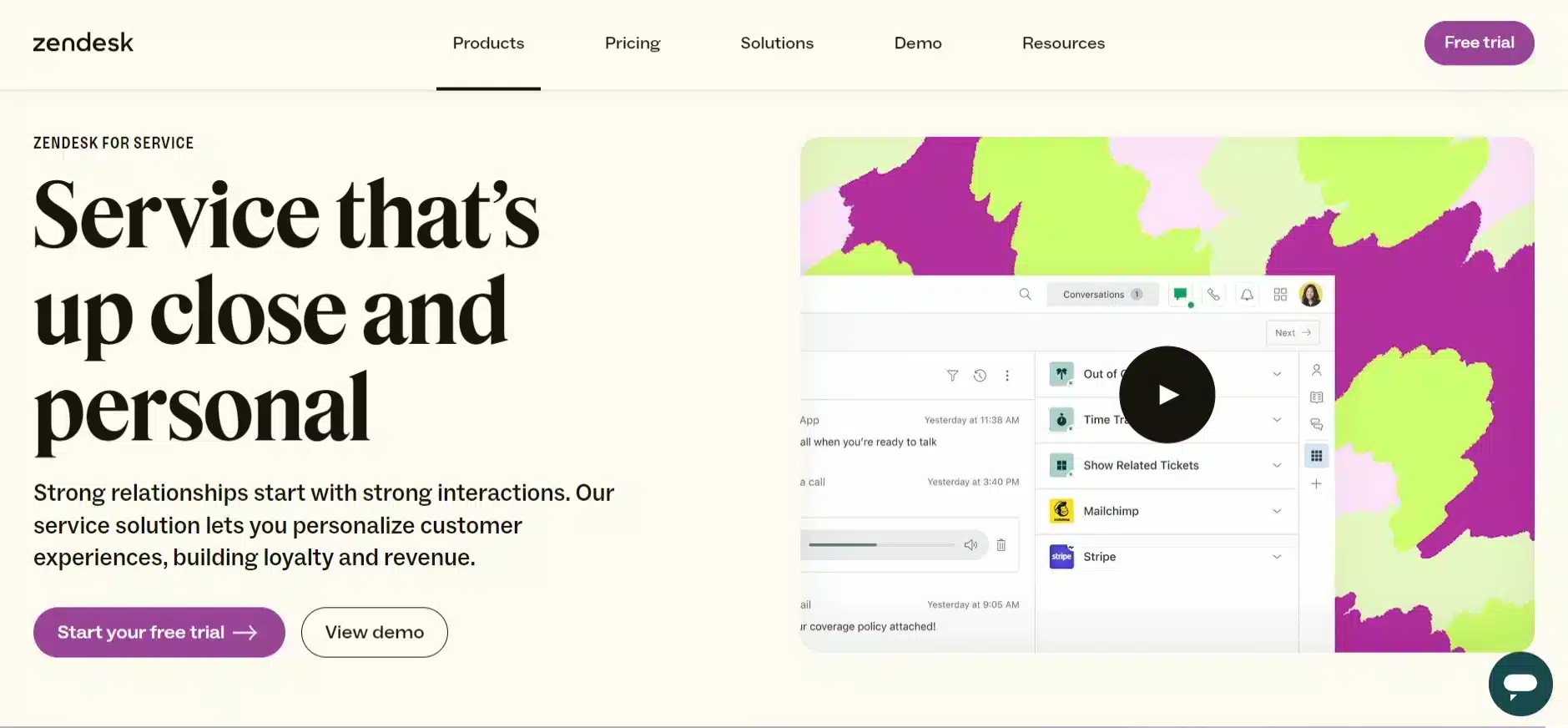Click the knowledge book sidebar icon
The image size is (1568, 728).
[x=1316, y=397]
